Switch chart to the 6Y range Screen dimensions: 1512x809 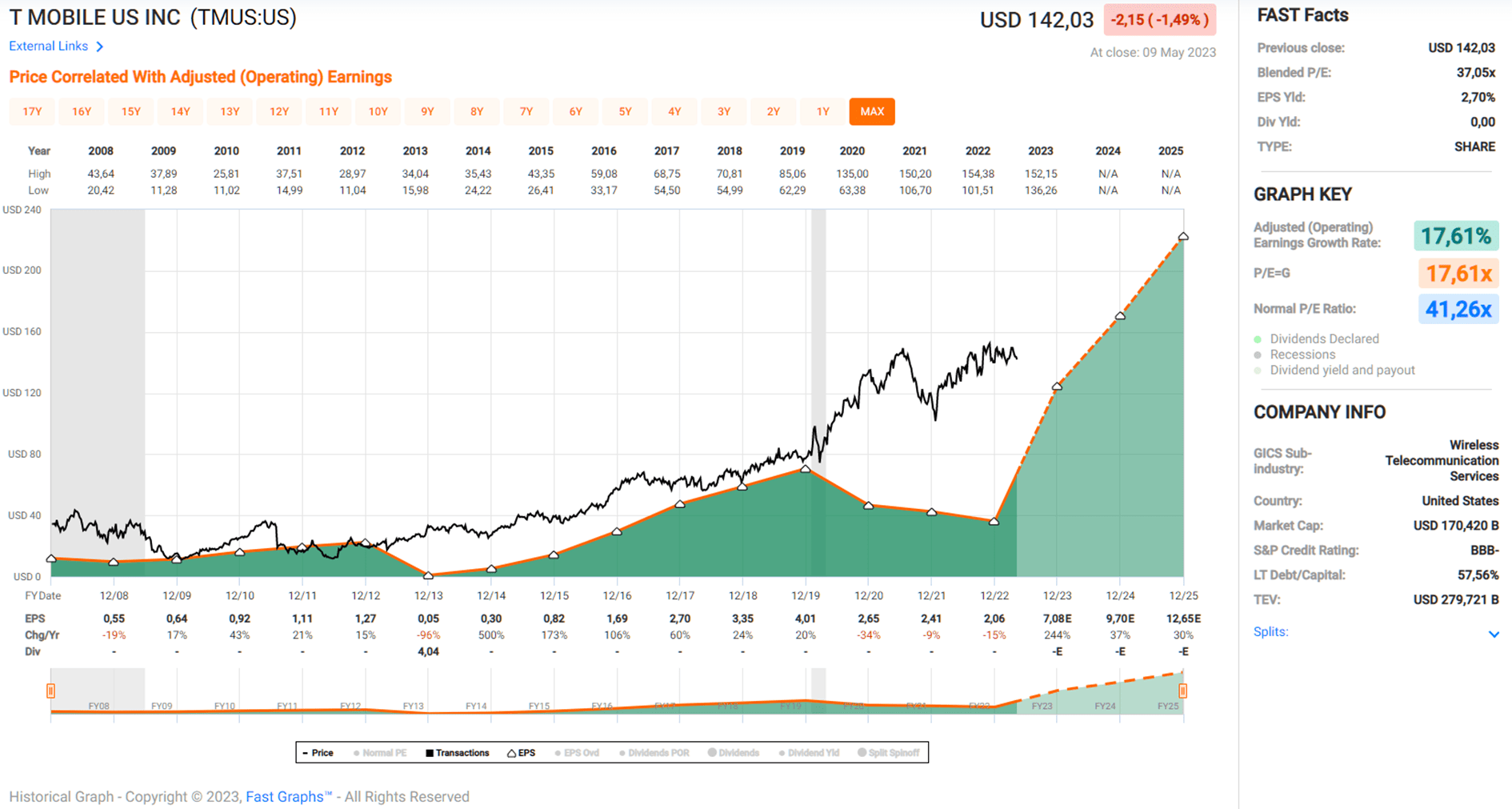tap(576, 111)
